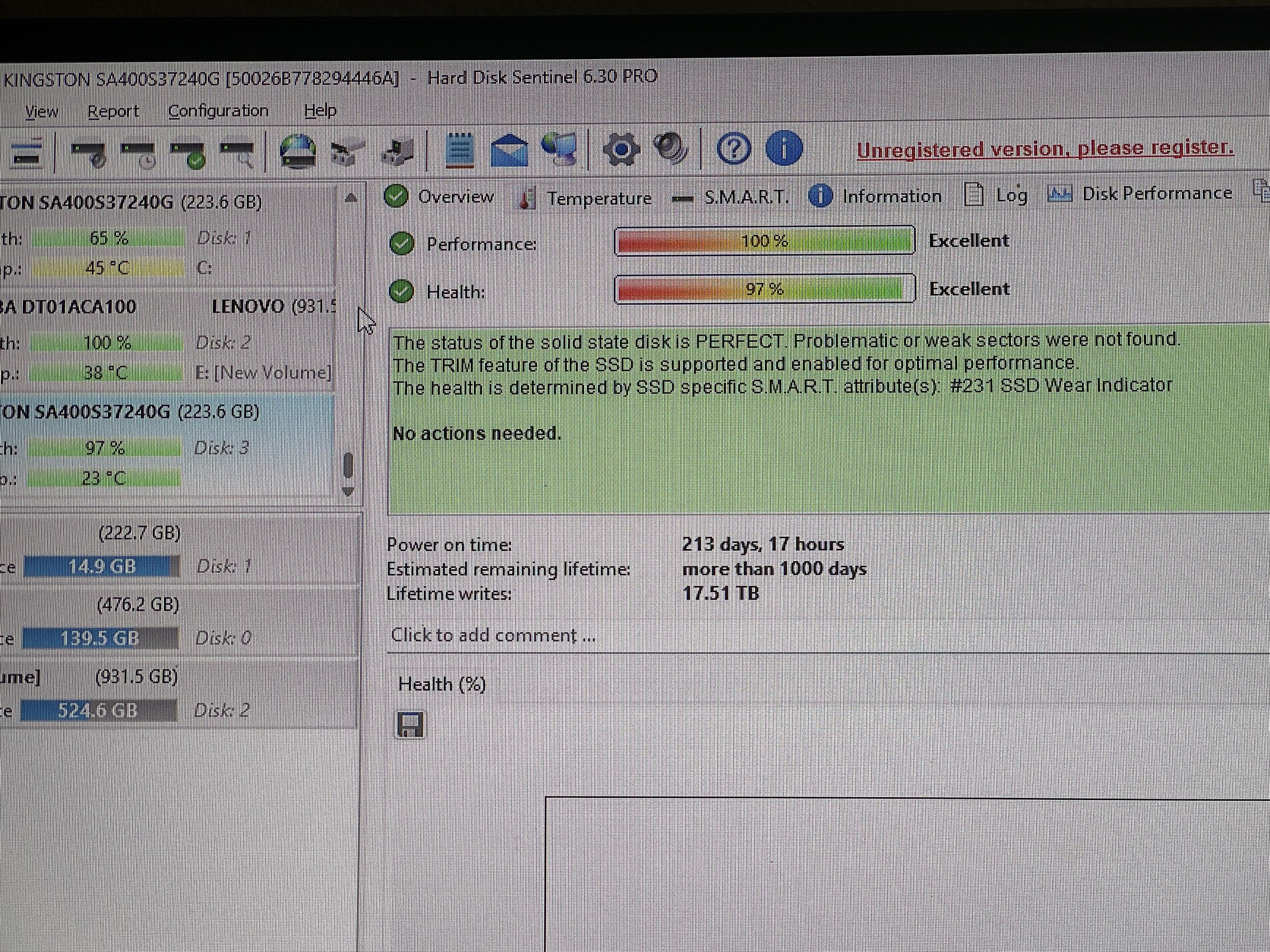Open the Configuration menu

tap(218, 111)
